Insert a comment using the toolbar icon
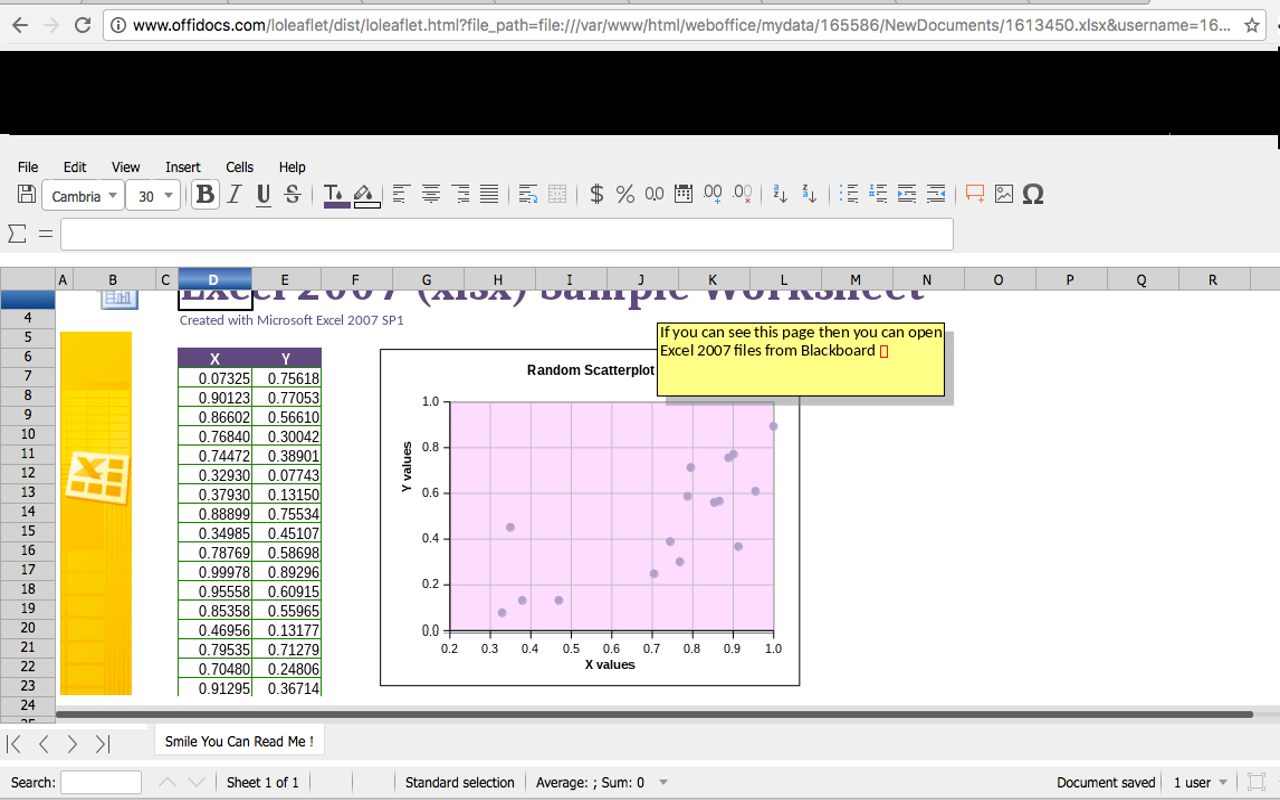Image resolution: width=1280 pixels, height=800 pixels. tap(974, 195)
